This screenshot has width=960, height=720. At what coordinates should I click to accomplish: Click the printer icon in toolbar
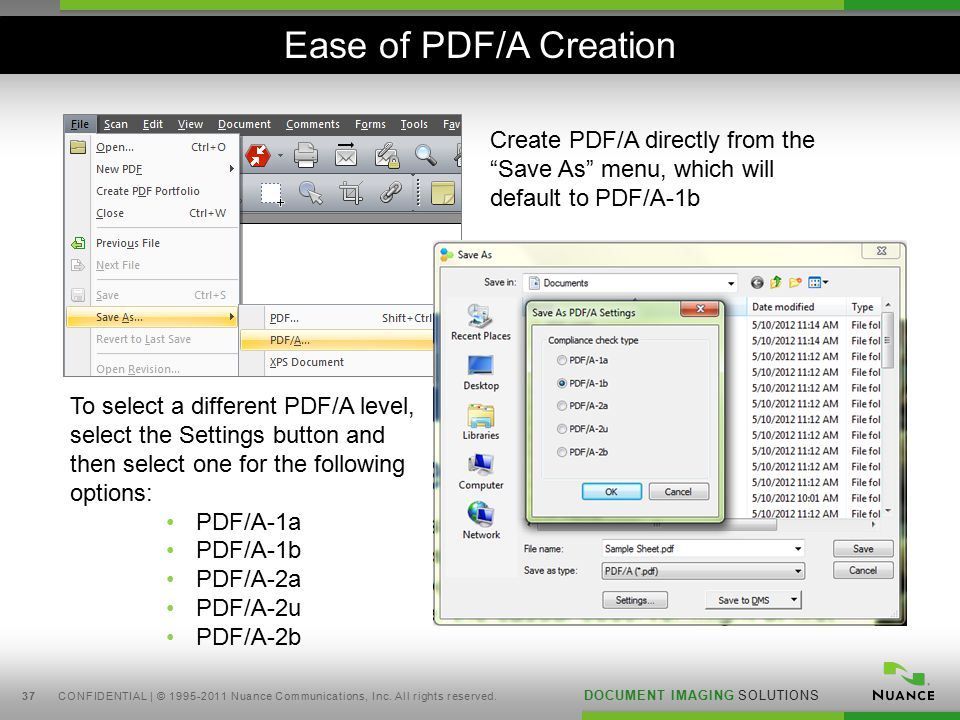point(306,155)
